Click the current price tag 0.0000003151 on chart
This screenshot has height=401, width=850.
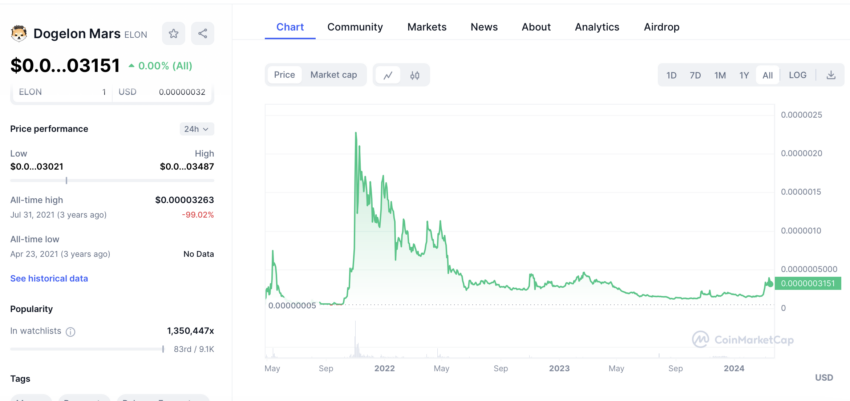tap(808, 283)
